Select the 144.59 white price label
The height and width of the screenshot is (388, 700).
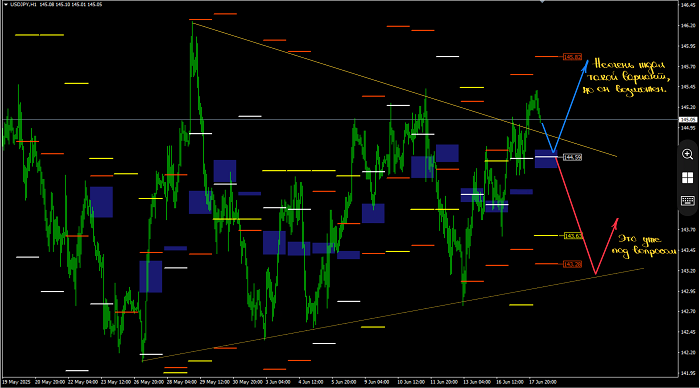coord(572,157)
